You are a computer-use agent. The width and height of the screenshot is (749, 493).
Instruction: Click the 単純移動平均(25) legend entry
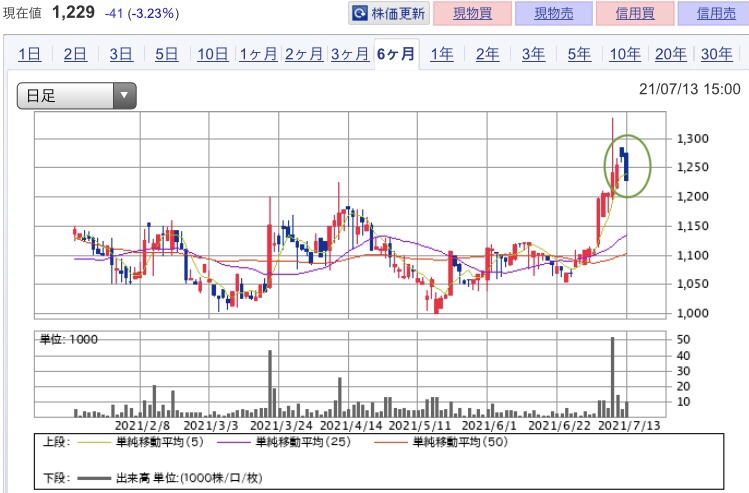(284, 442)
